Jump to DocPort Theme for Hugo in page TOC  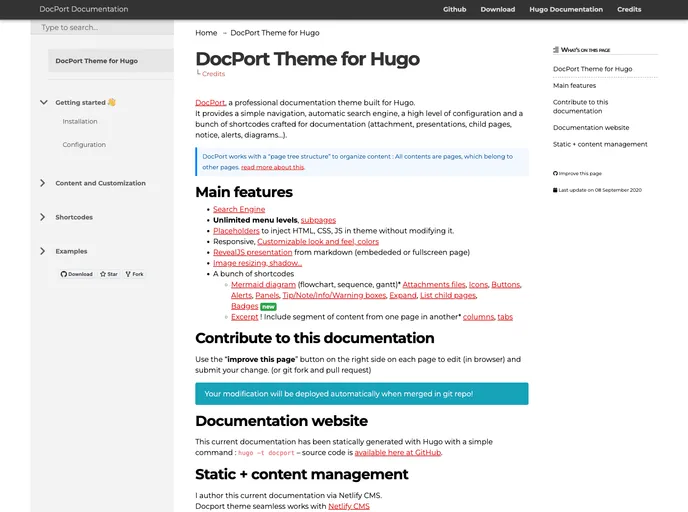click(x=592, y=69)
